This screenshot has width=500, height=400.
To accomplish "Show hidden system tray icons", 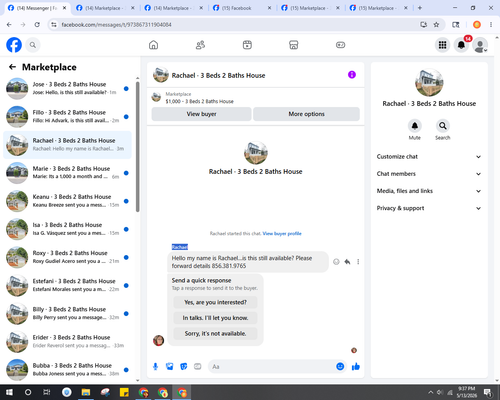I will click(x=430, y=392).
